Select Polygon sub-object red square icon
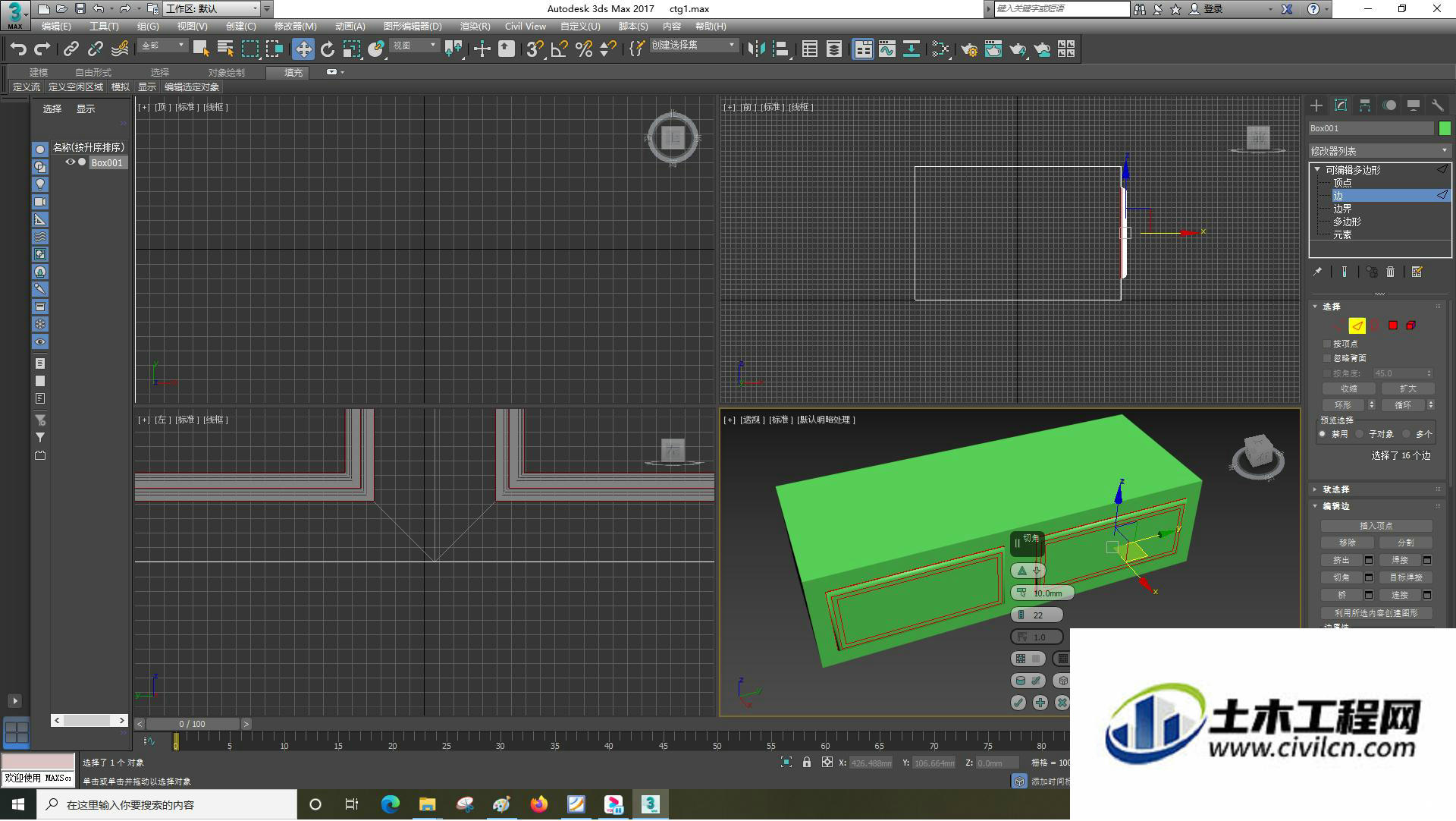This screenshot has width=1456, height=821. (1393, 326)
